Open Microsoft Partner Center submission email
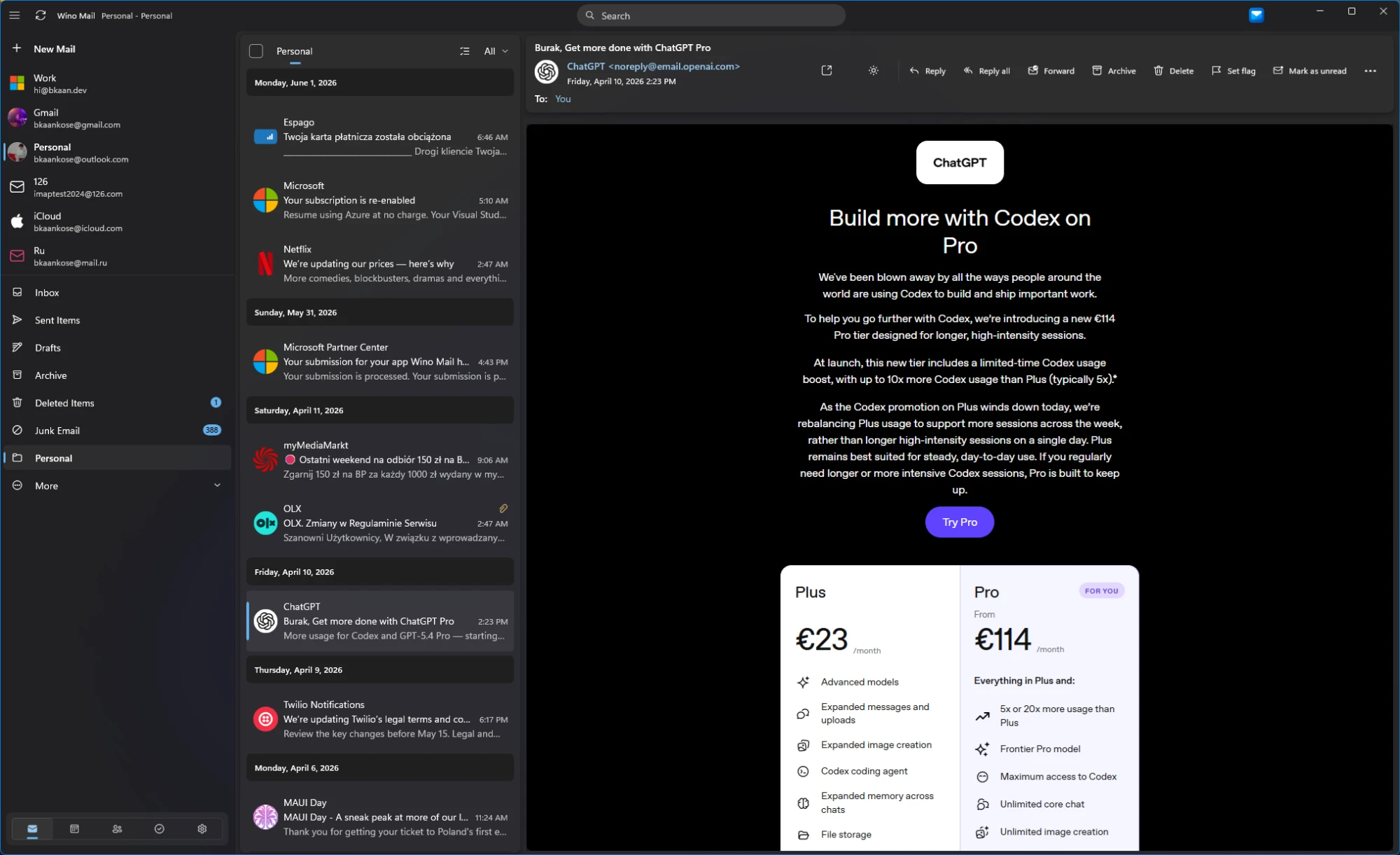1400x855 pixels. [x=379, y=362]
